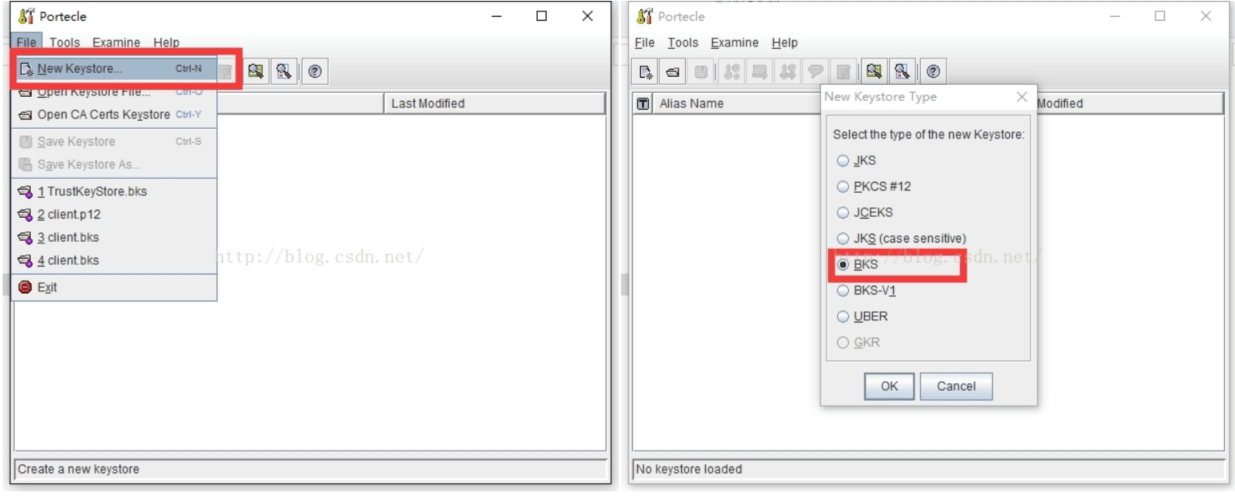Click Examine Certificate icon in right window toolbar
Image resolution: width=1235 pixels, height=496 pixels.
[x=872, y=71]
